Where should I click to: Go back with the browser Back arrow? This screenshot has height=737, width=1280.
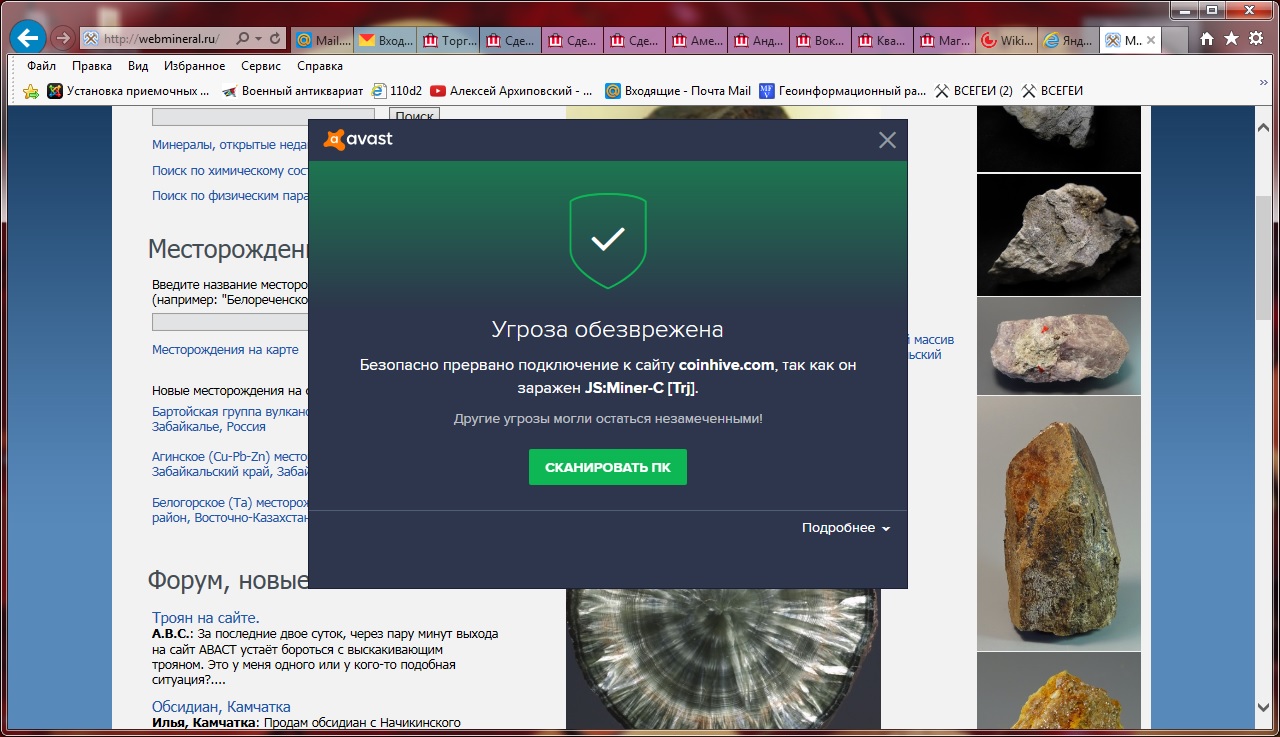pos(28,39)
